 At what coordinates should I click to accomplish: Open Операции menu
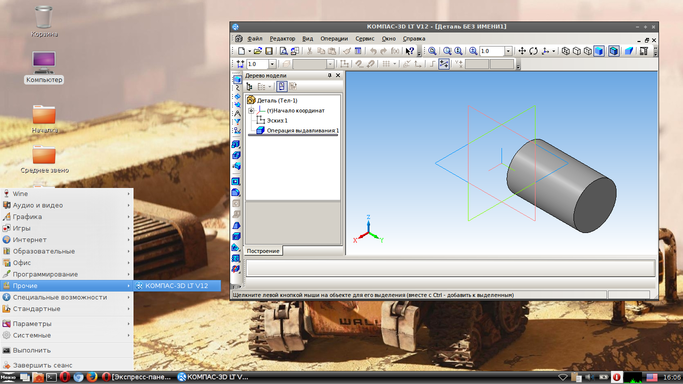(x=334, y=39)
